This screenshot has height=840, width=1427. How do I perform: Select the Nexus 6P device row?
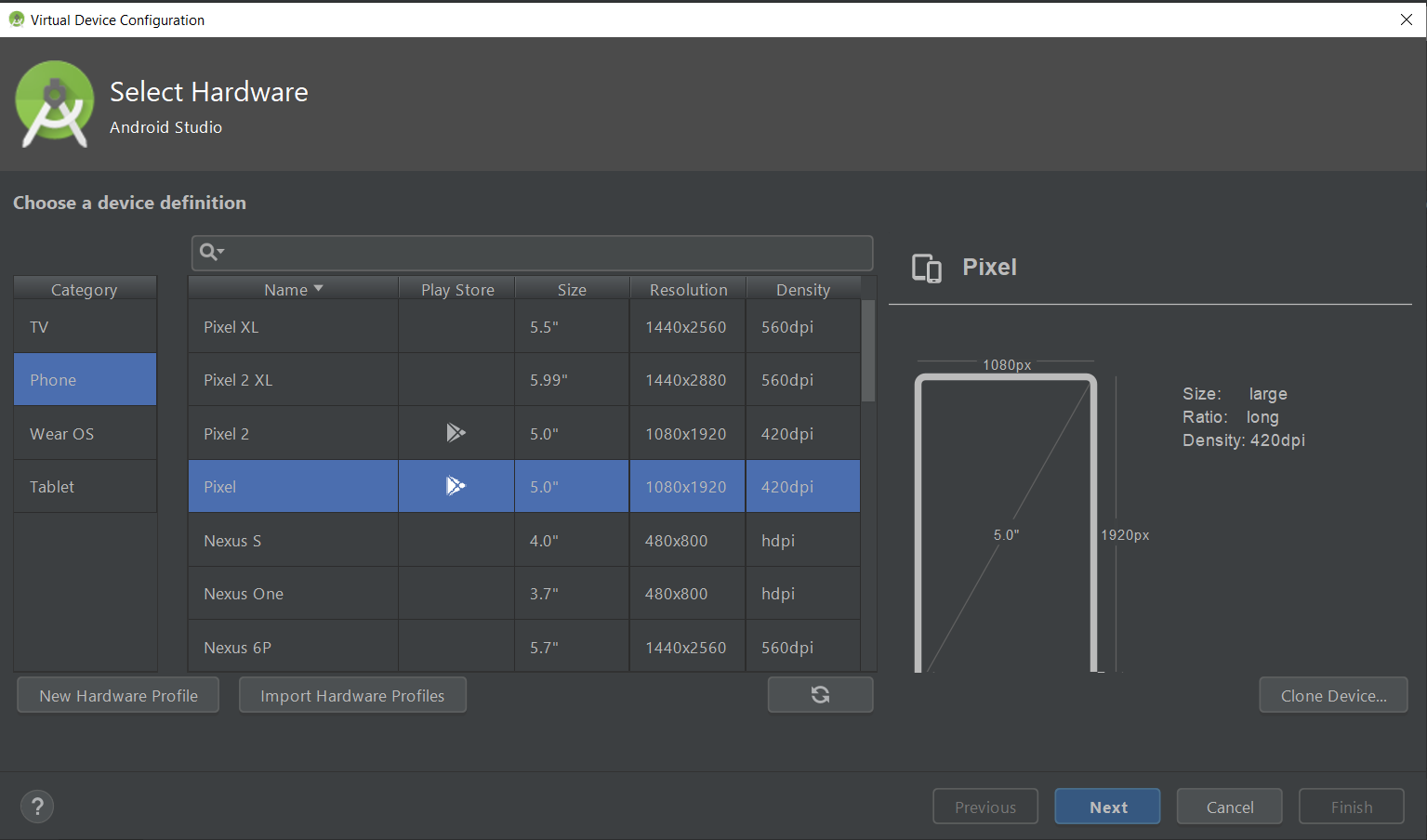click(524, 647)
